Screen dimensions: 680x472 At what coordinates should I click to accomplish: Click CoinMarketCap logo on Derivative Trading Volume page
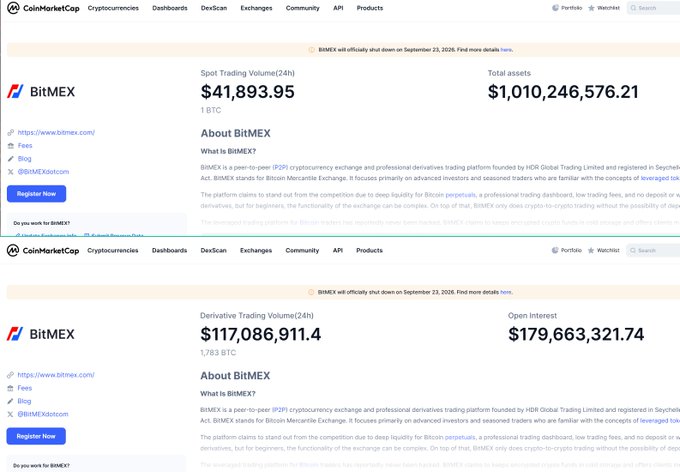43,251
